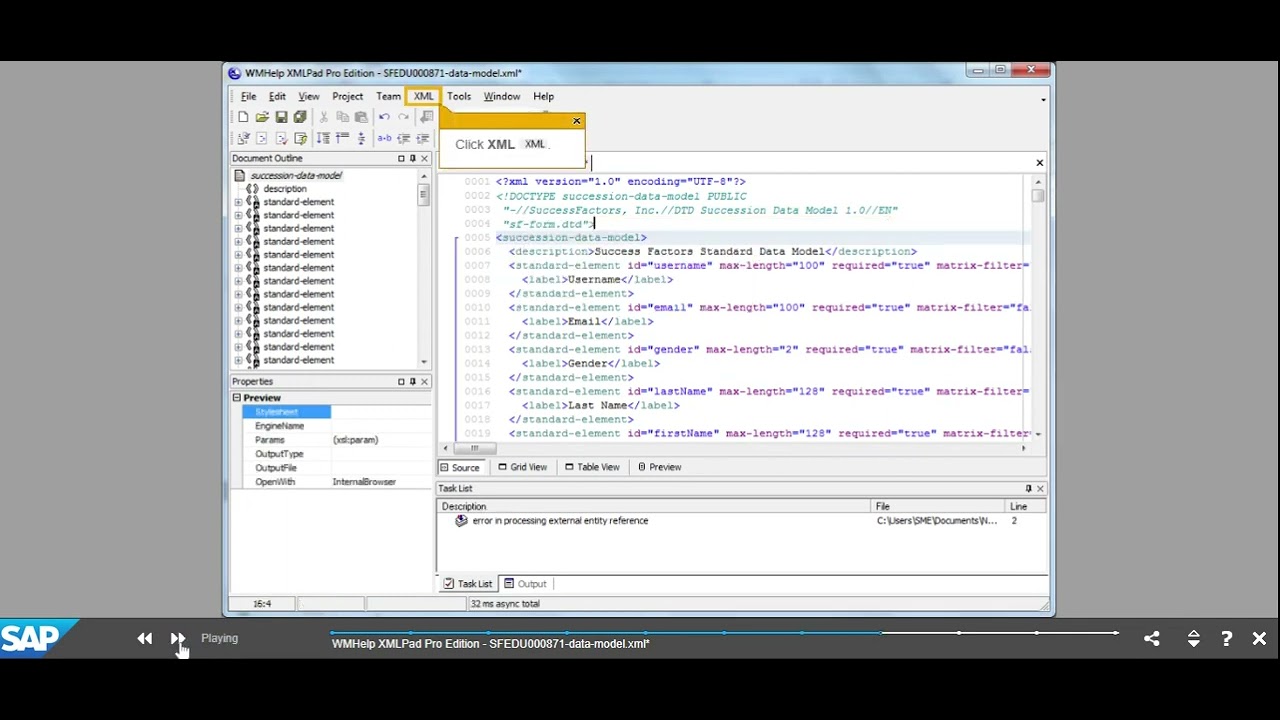Open the SAP player help question mark
This screenshot has width=1280, height=720.
pos(1226,638)
